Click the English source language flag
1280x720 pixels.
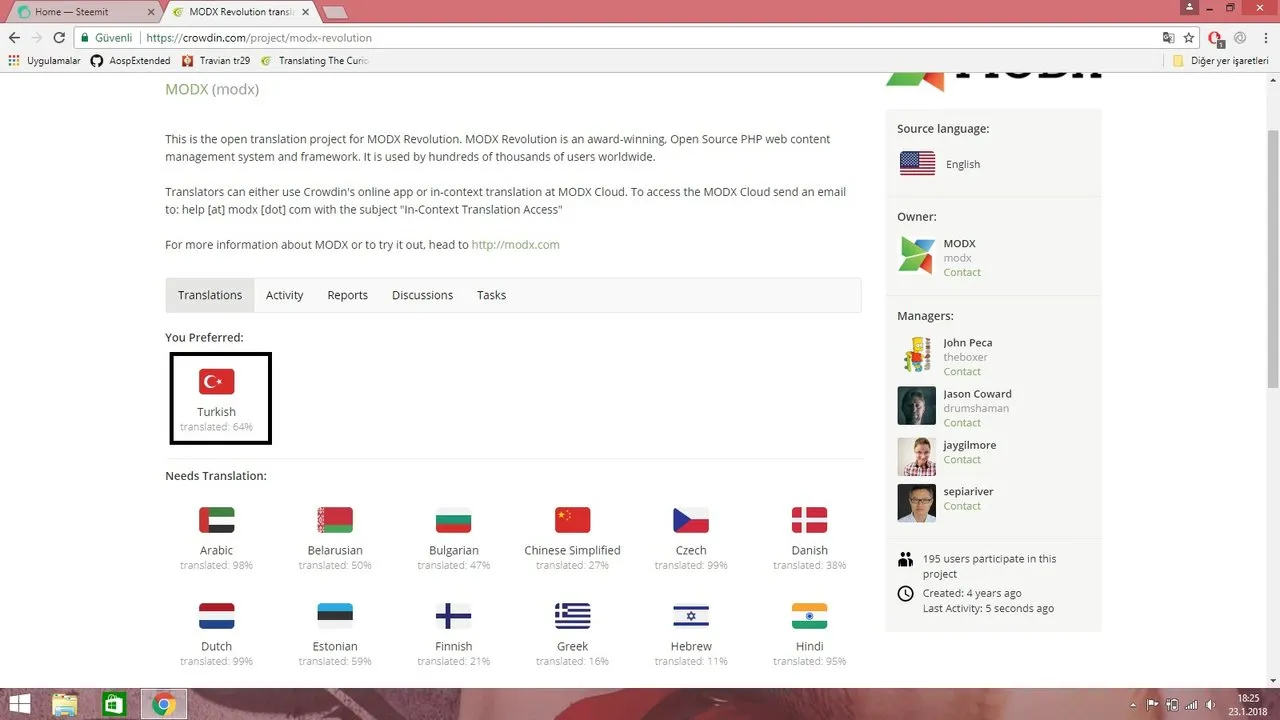pyautogui.click(x=917, y=163)
